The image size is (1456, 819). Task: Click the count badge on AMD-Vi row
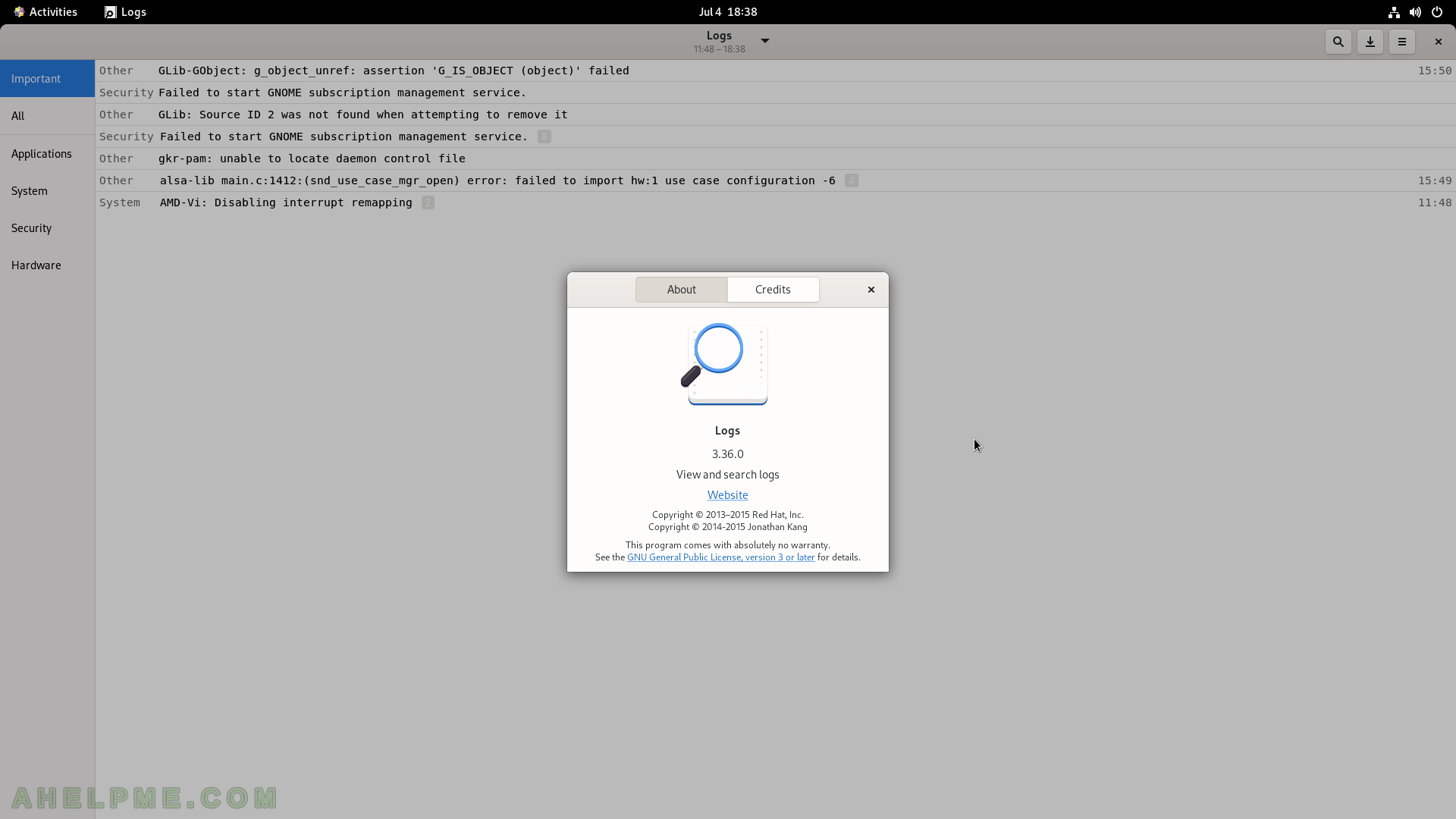click(x=428, y=202)
